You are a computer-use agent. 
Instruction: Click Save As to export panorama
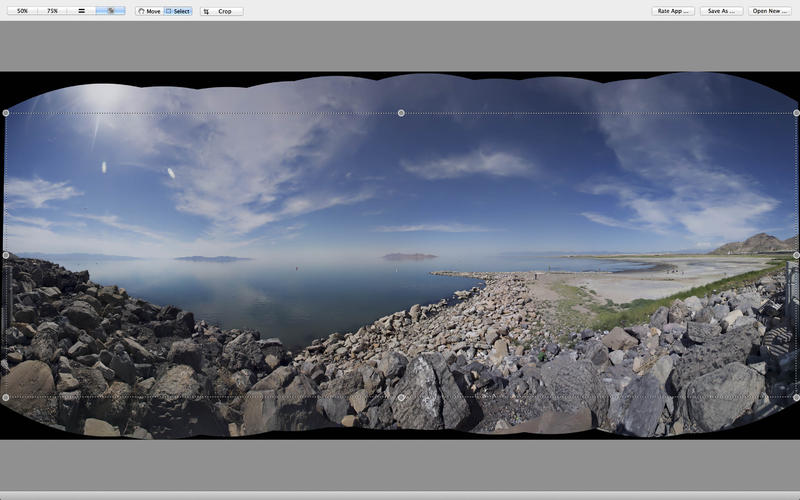click(x=721, y=11)
